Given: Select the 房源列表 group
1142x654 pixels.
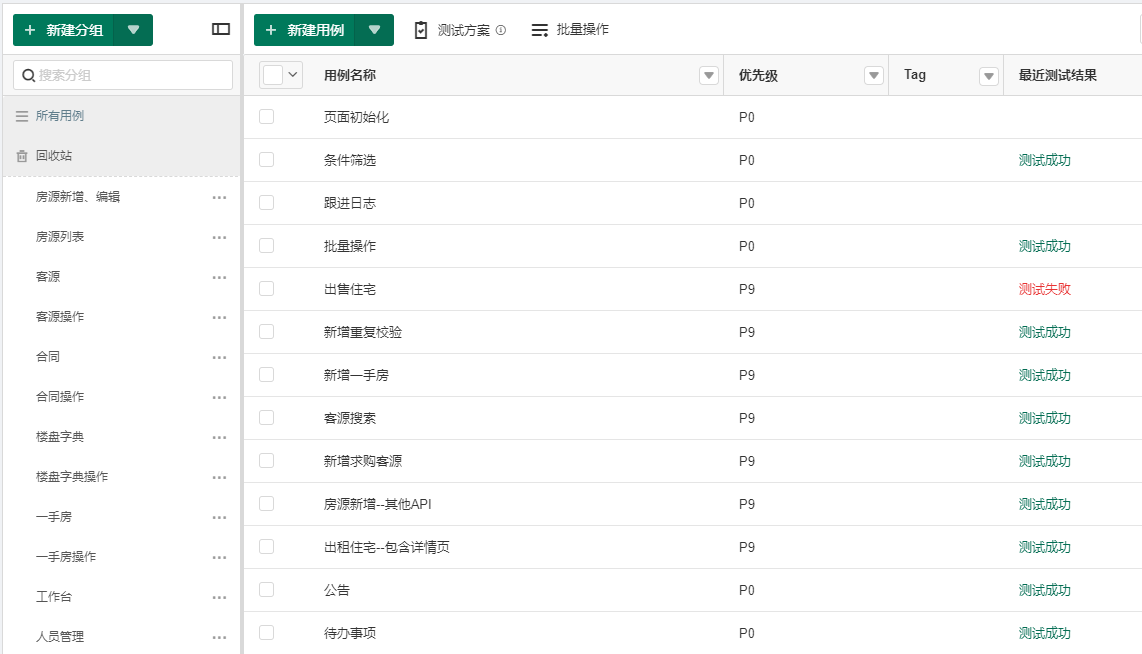Looking at the screenshot, I should (60, 237).
